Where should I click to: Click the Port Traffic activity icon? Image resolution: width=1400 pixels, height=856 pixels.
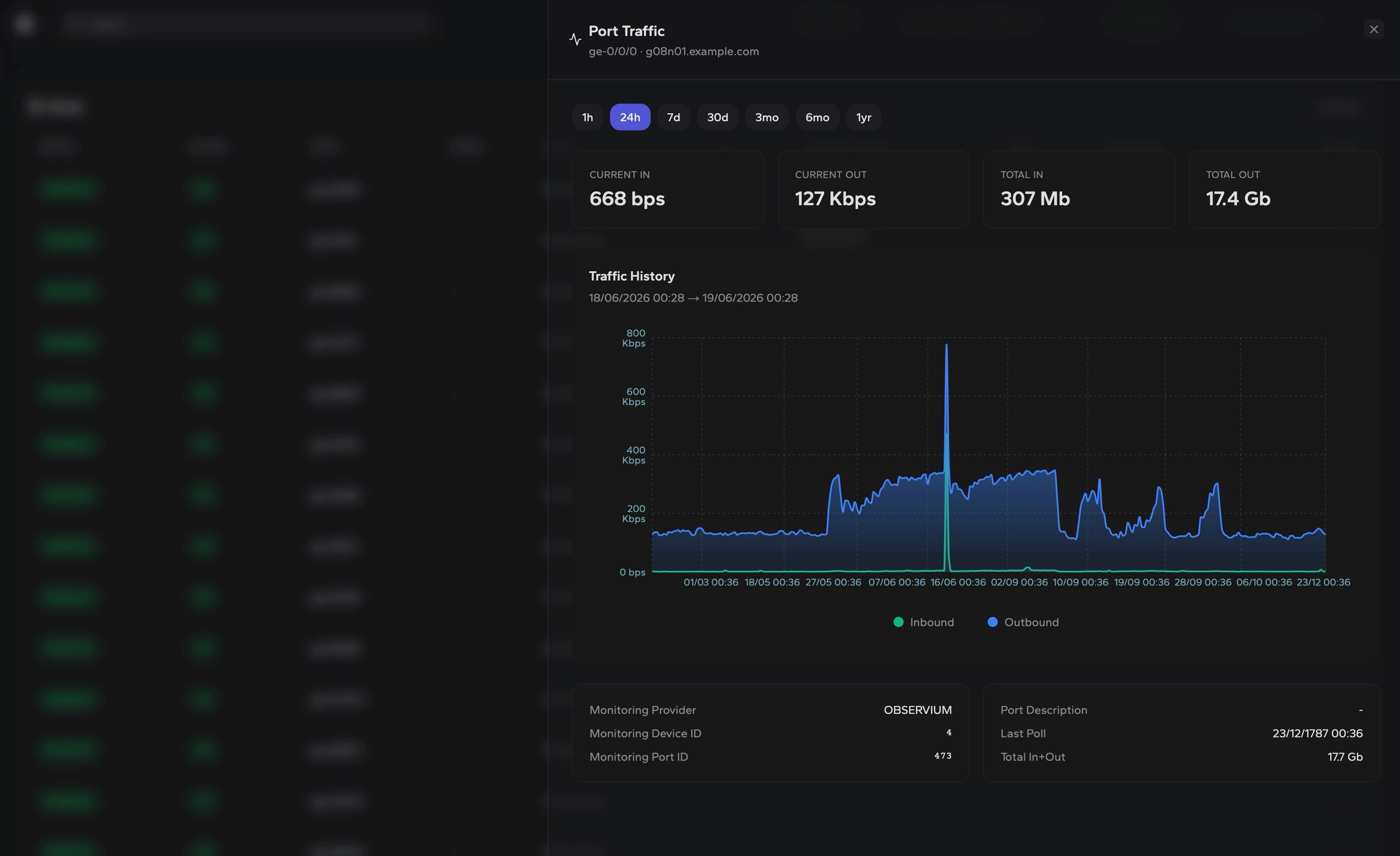tap(575, 39)
